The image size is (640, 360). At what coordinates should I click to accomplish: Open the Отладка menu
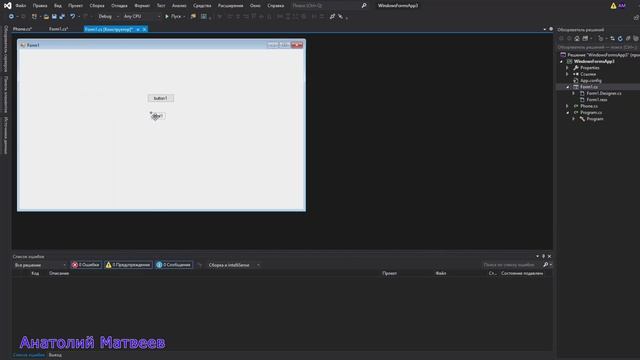120,6
